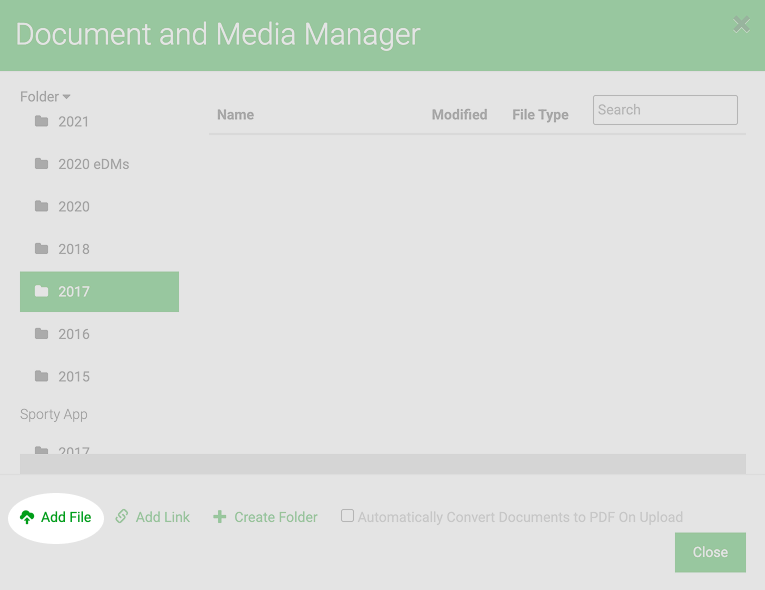Open the 2020 eDMs folder
The image size is (765, 590).
(94, 164)
